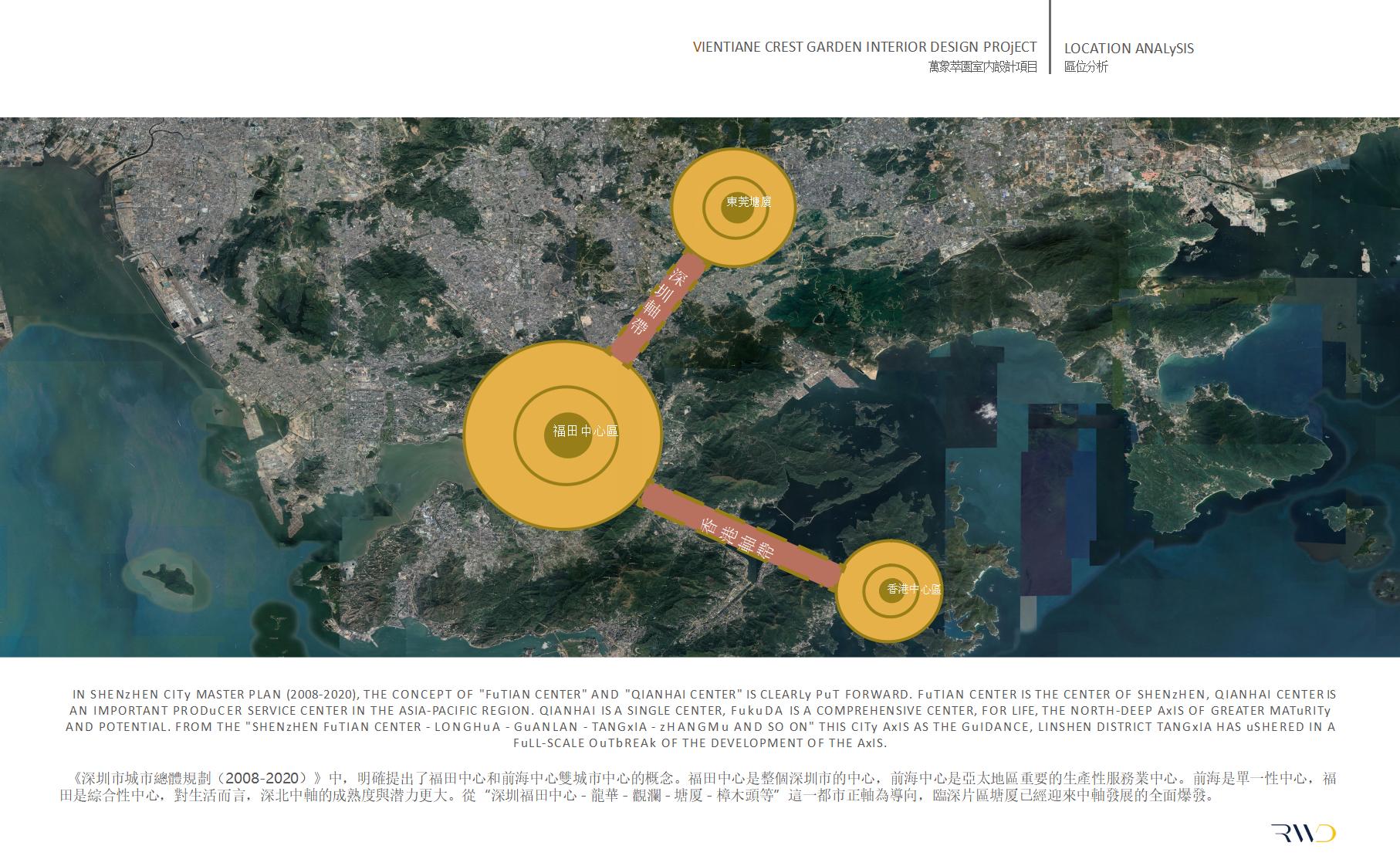Click the '萬象萃園室內設計項目' subtitle
The image size is (1400, 866).
pyautogui.click(x=982, y=67)
